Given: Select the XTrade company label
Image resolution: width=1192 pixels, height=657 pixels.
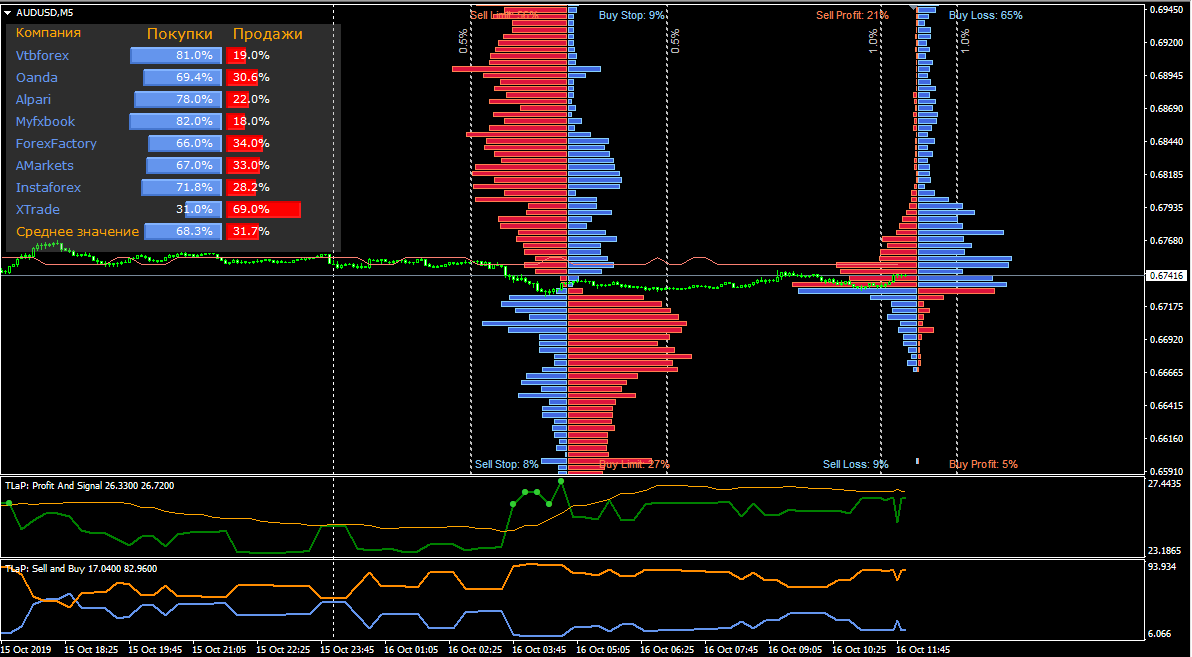Looking at the screenshot, I should 37,209.
